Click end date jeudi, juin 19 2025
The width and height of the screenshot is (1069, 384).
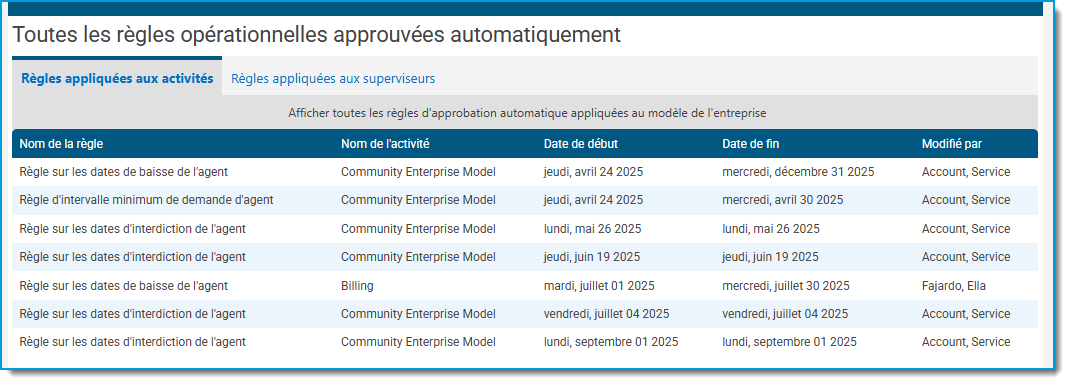click(x=770, y=257)
